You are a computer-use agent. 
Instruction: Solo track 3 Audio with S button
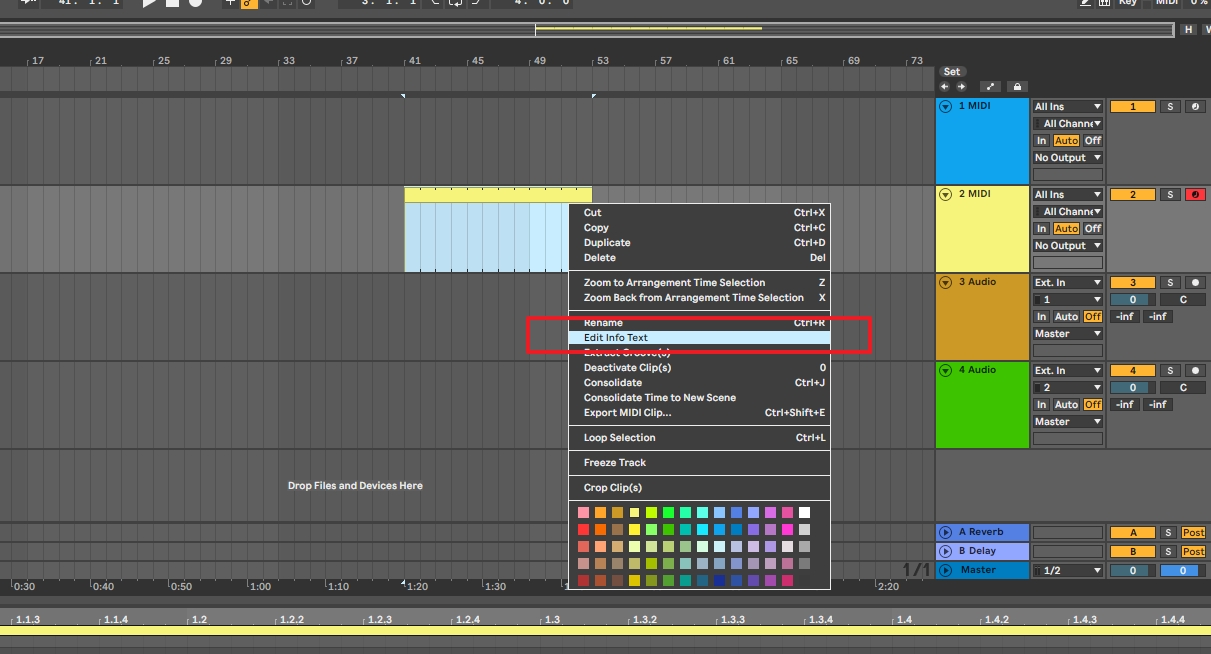1170,283
